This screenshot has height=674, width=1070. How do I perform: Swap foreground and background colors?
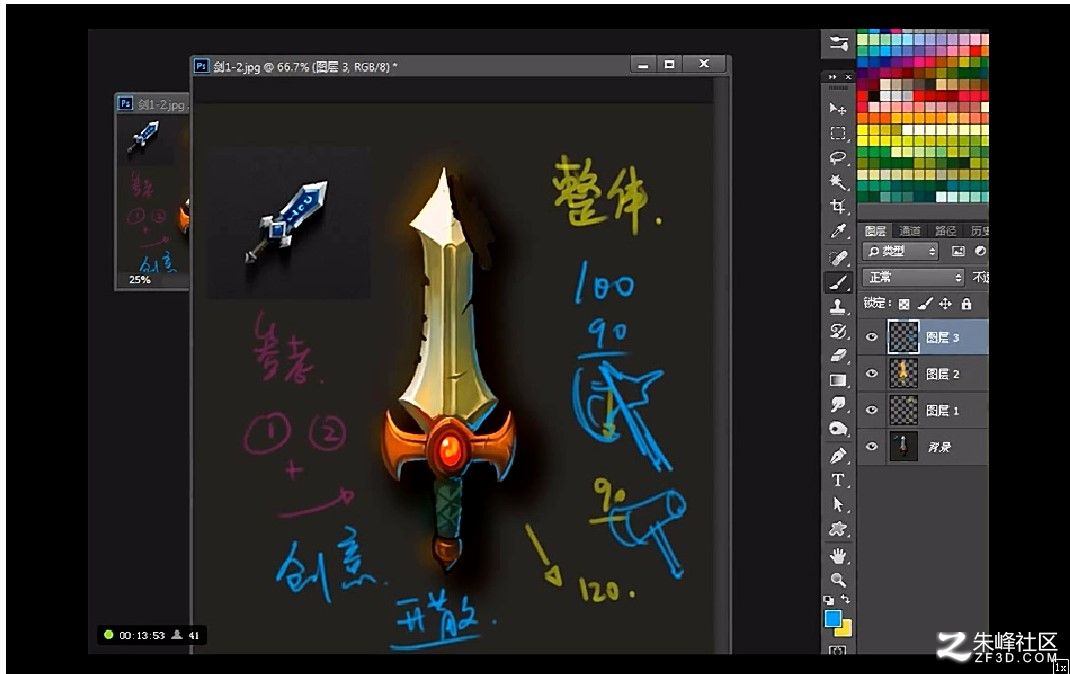tap(845, 599)
